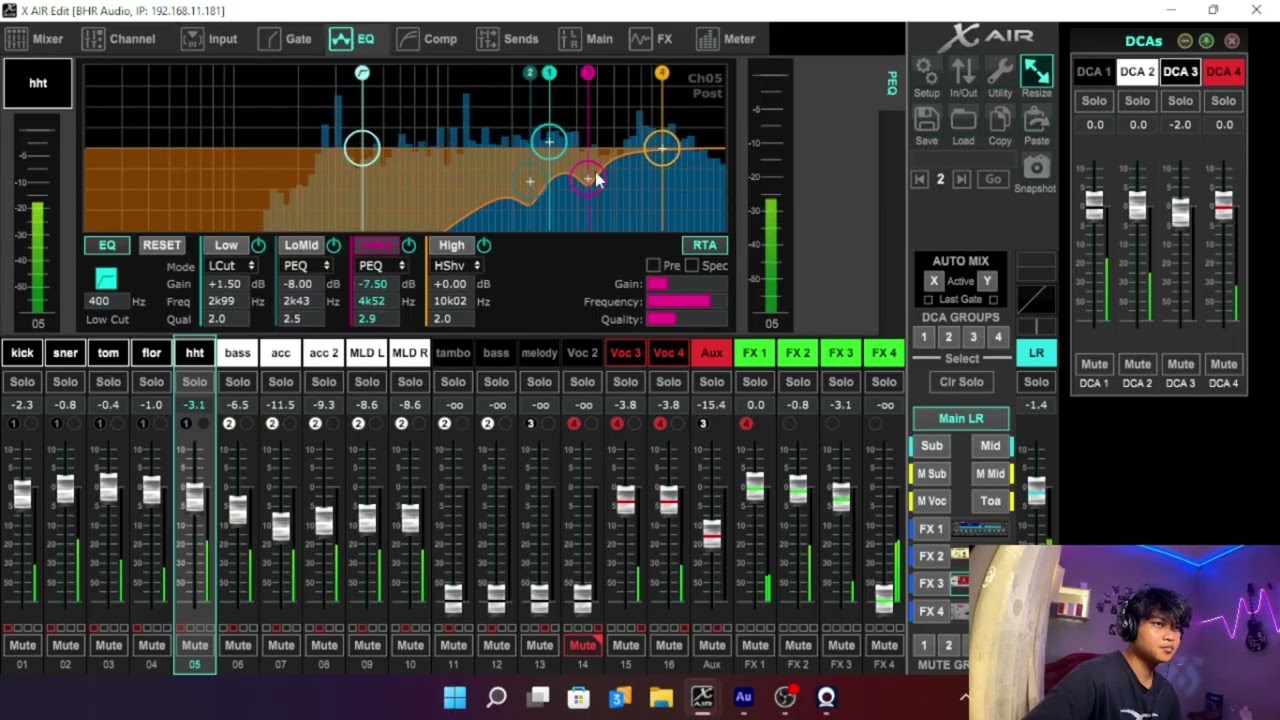Select DCA group 3 button

tap(973, 338)
